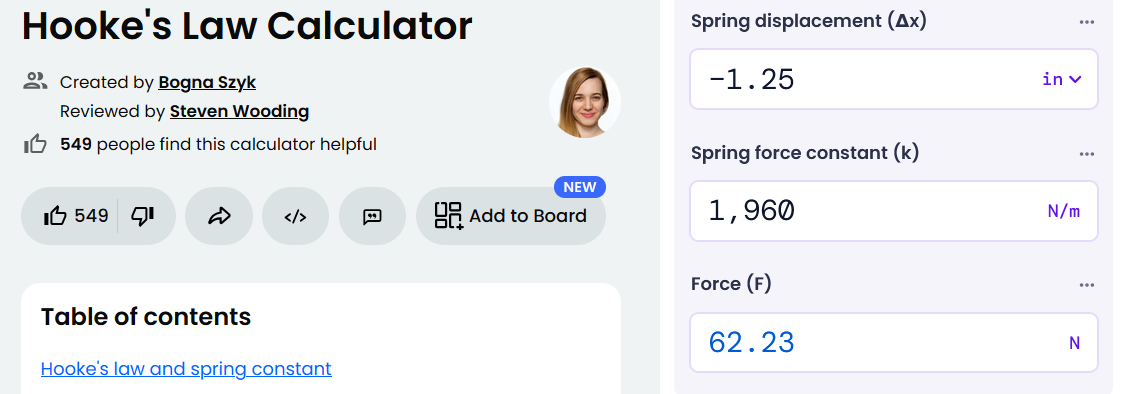Click the thumbs-up like icon
Image resolution: width=1128 pixels, height=394 pixels.
[55, 216]
